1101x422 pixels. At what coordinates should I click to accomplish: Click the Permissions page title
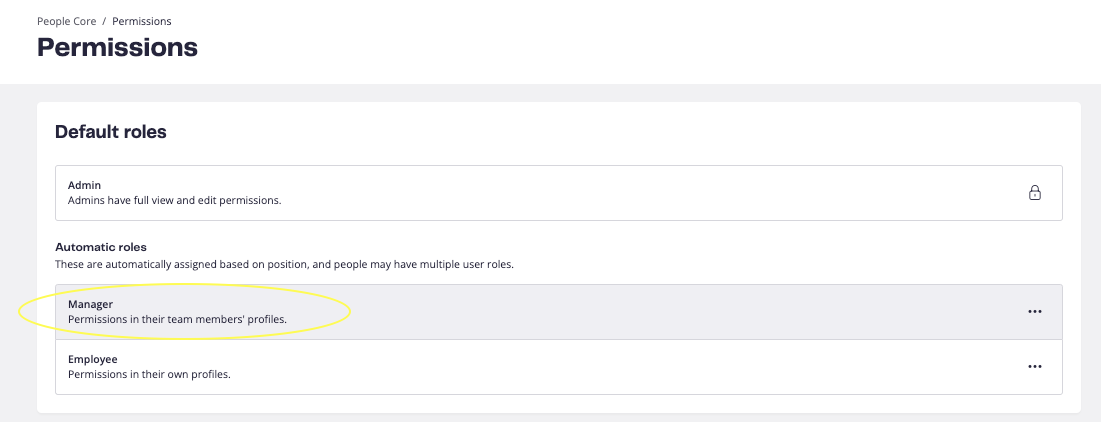[117, 48]
